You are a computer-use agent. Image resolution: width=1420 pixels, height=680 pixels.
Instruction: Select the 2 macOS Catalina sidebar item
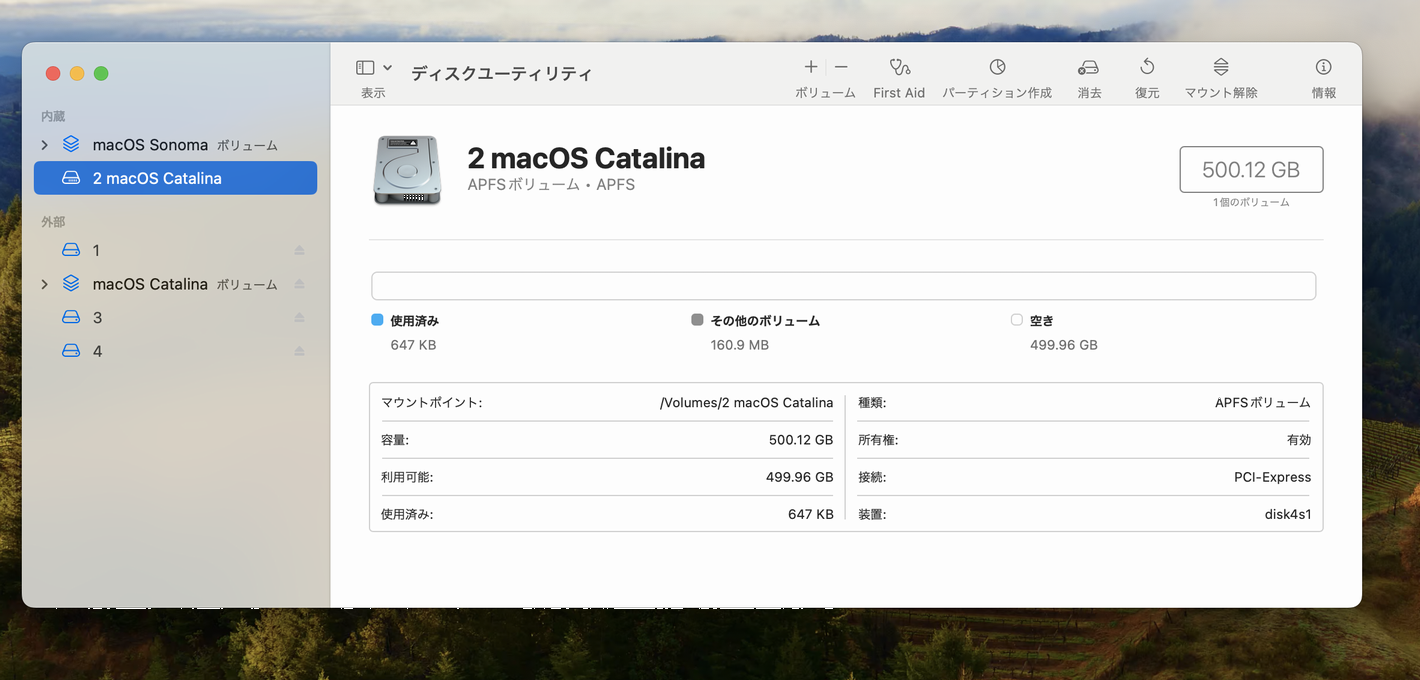175,178
